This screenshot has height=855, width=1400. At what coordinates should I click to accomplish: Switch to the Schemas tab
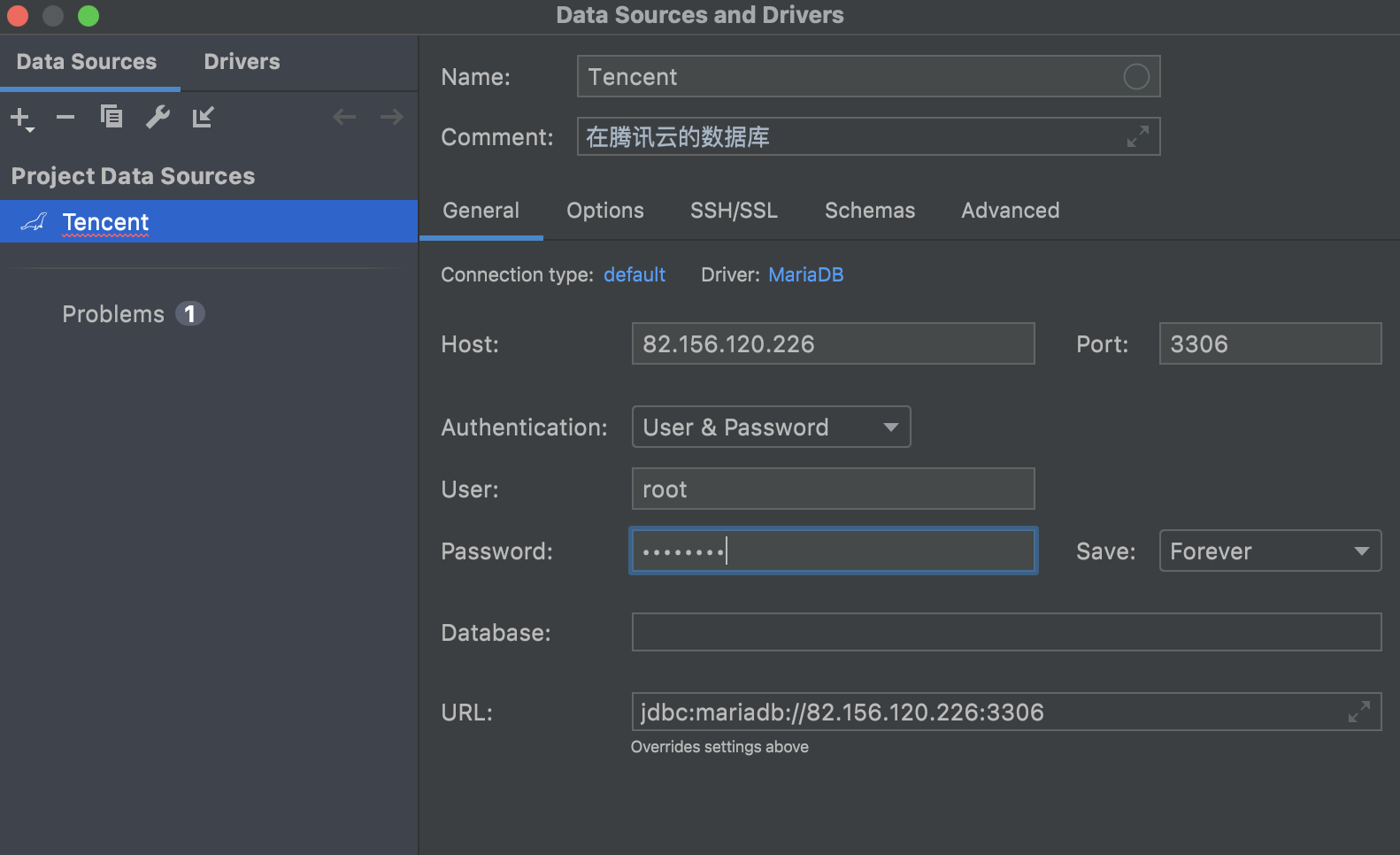click(870, 211)
